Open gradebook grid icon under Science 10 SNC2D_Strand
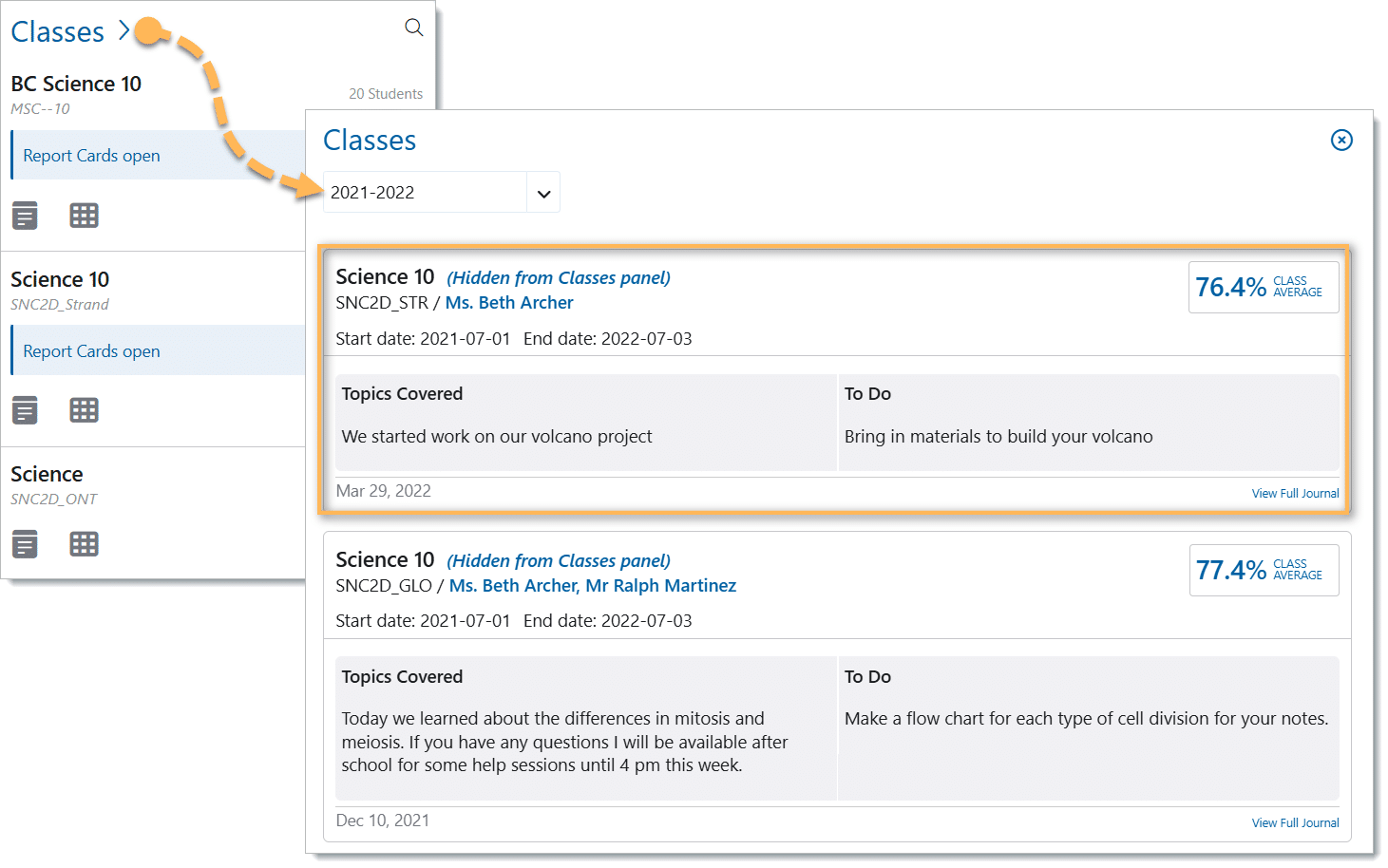The image size is (1388, 868). point(84,410)
